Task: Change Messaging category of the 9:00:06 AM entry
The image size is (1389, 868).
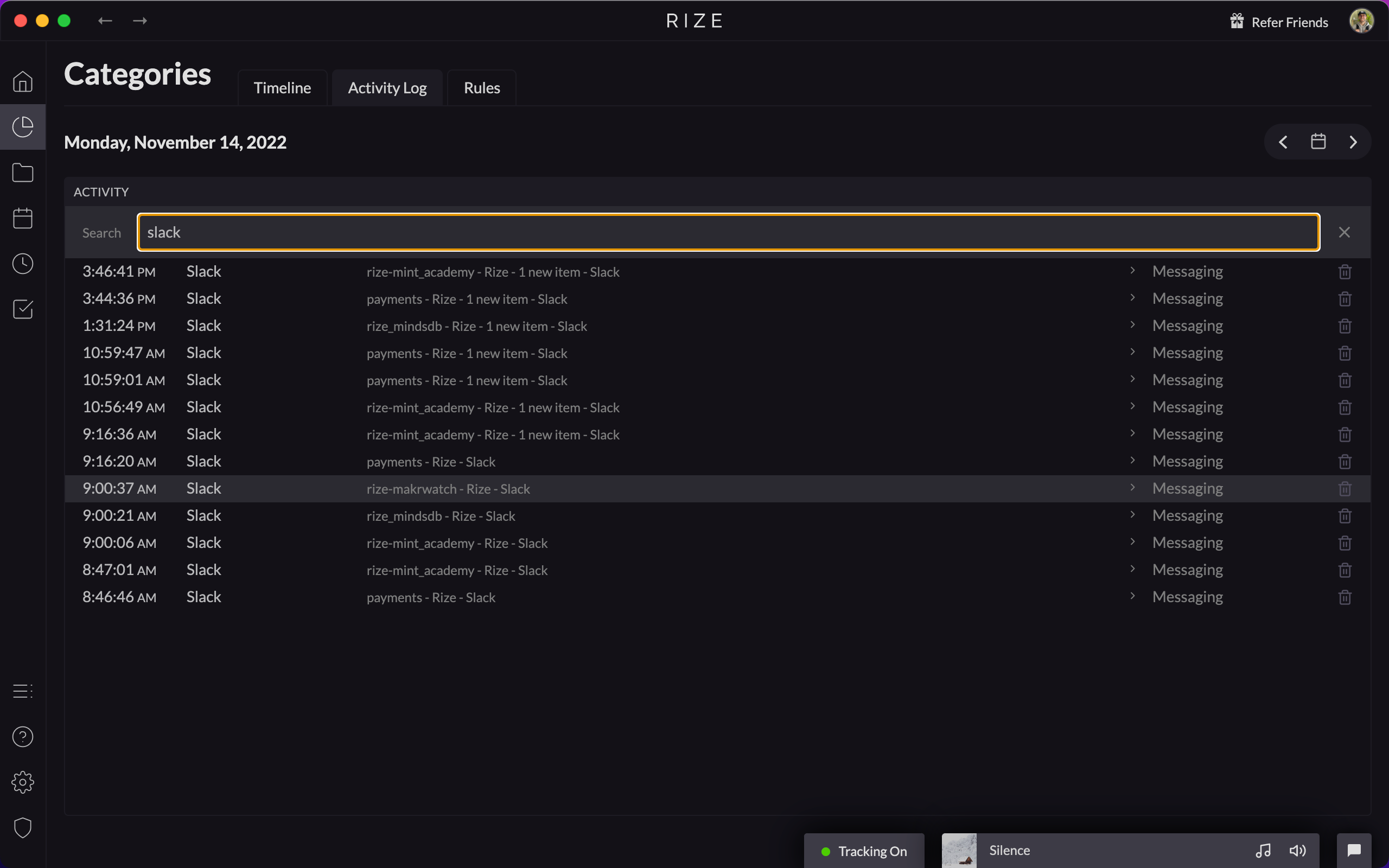Action: 1188,543
